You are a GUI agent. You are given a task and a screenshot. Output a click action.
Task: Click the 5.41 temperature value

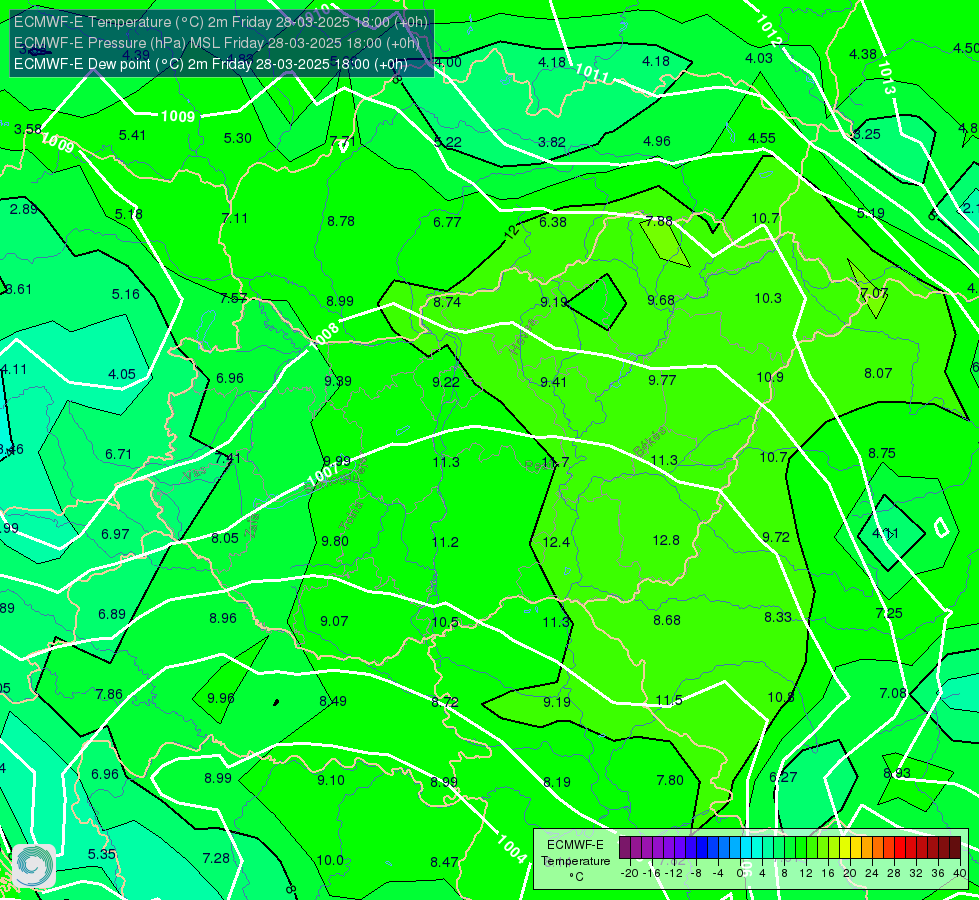pyautogui.click(x=132, y=136)
